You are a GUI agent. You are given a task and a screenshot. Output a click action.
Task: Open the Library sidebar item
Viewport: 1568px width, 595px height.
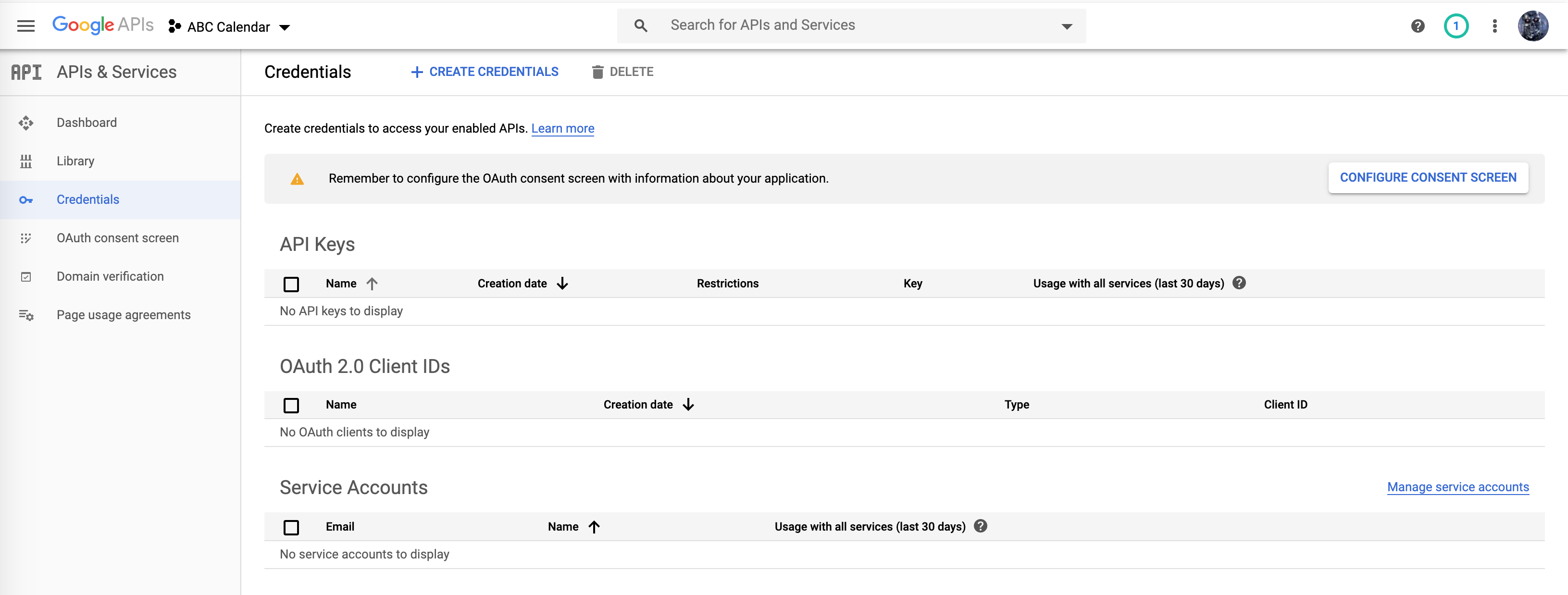pyautogui.click(x=75, y=161)
